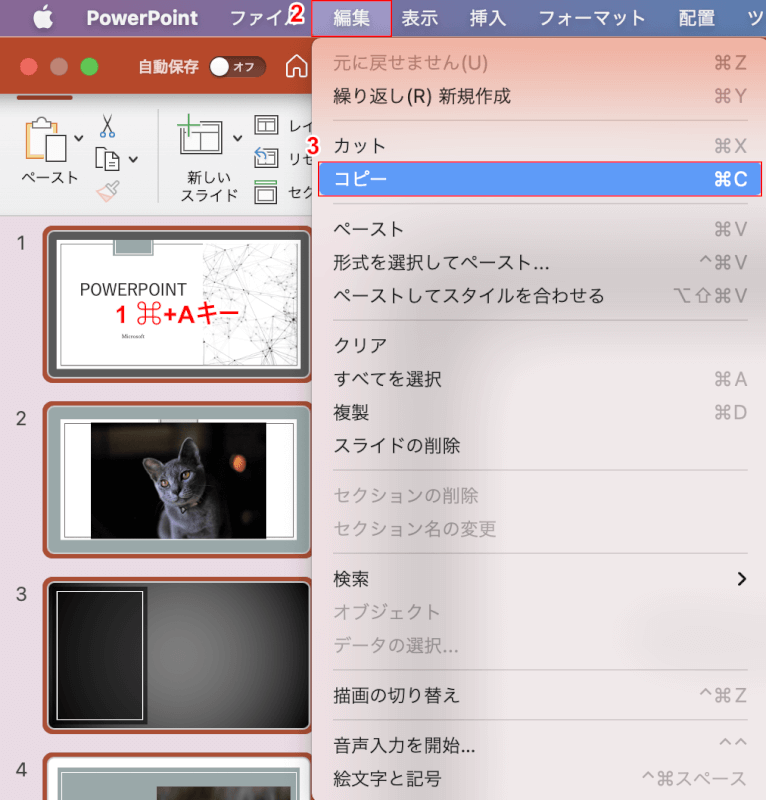The width and height of the screenshot is (766, 800).
Task: Choose 音声入力を開始... menu item
Action: [x=540, y=745]
